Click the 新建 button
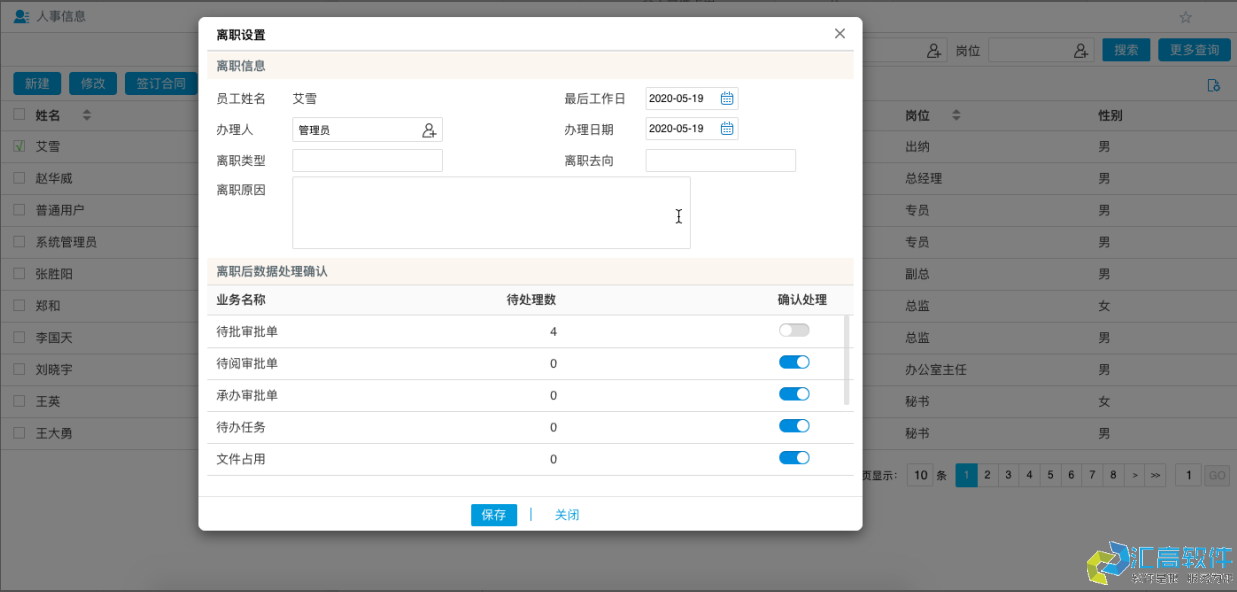 coord(36,84)
